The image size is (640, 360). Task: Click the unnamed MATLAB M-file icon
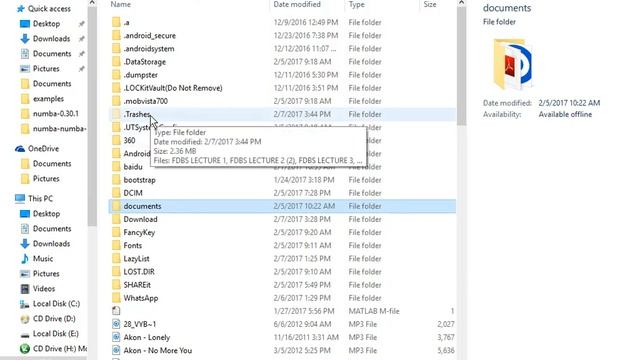tap(116, 311)
